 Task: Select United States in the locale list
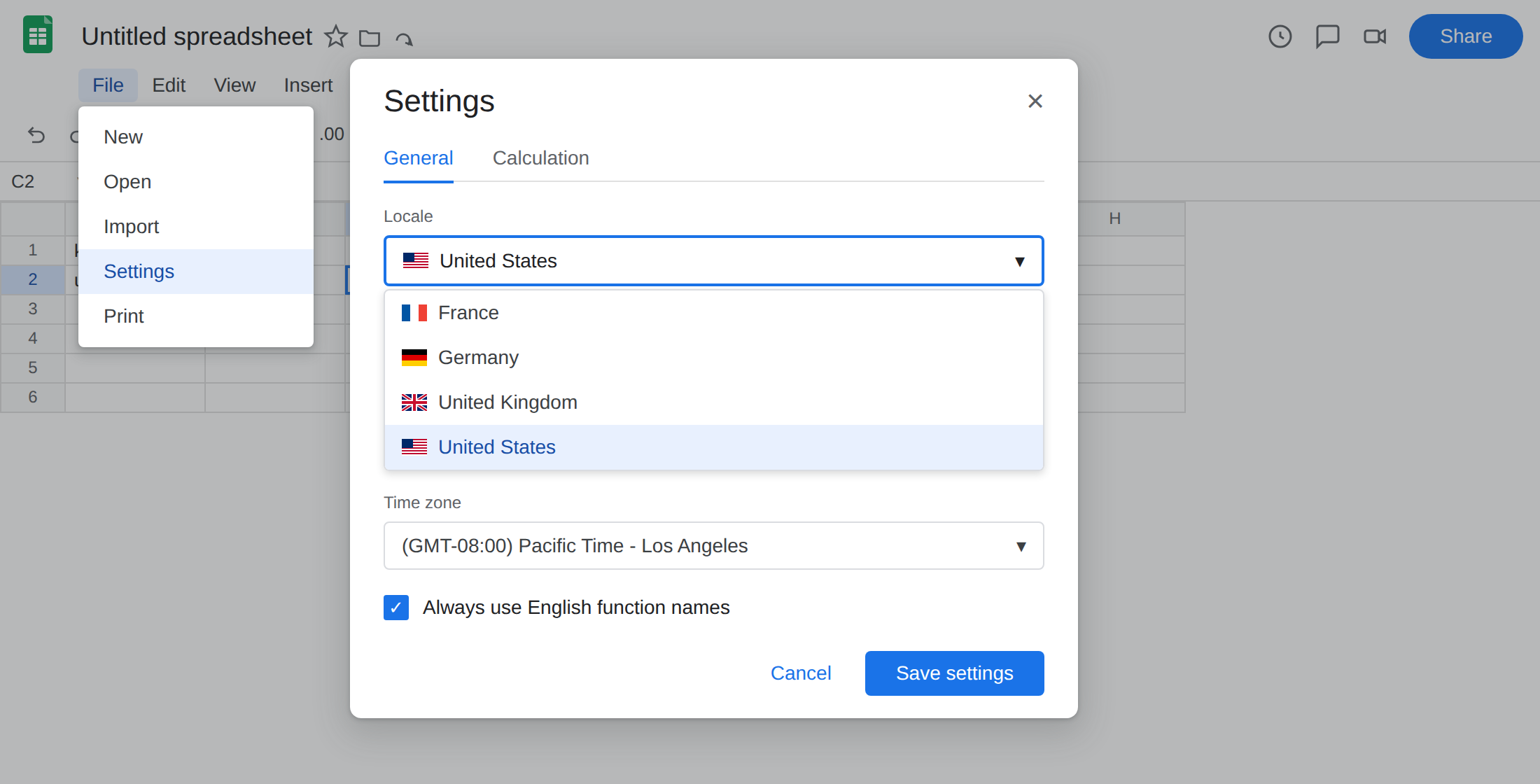[x=714, y=447]
